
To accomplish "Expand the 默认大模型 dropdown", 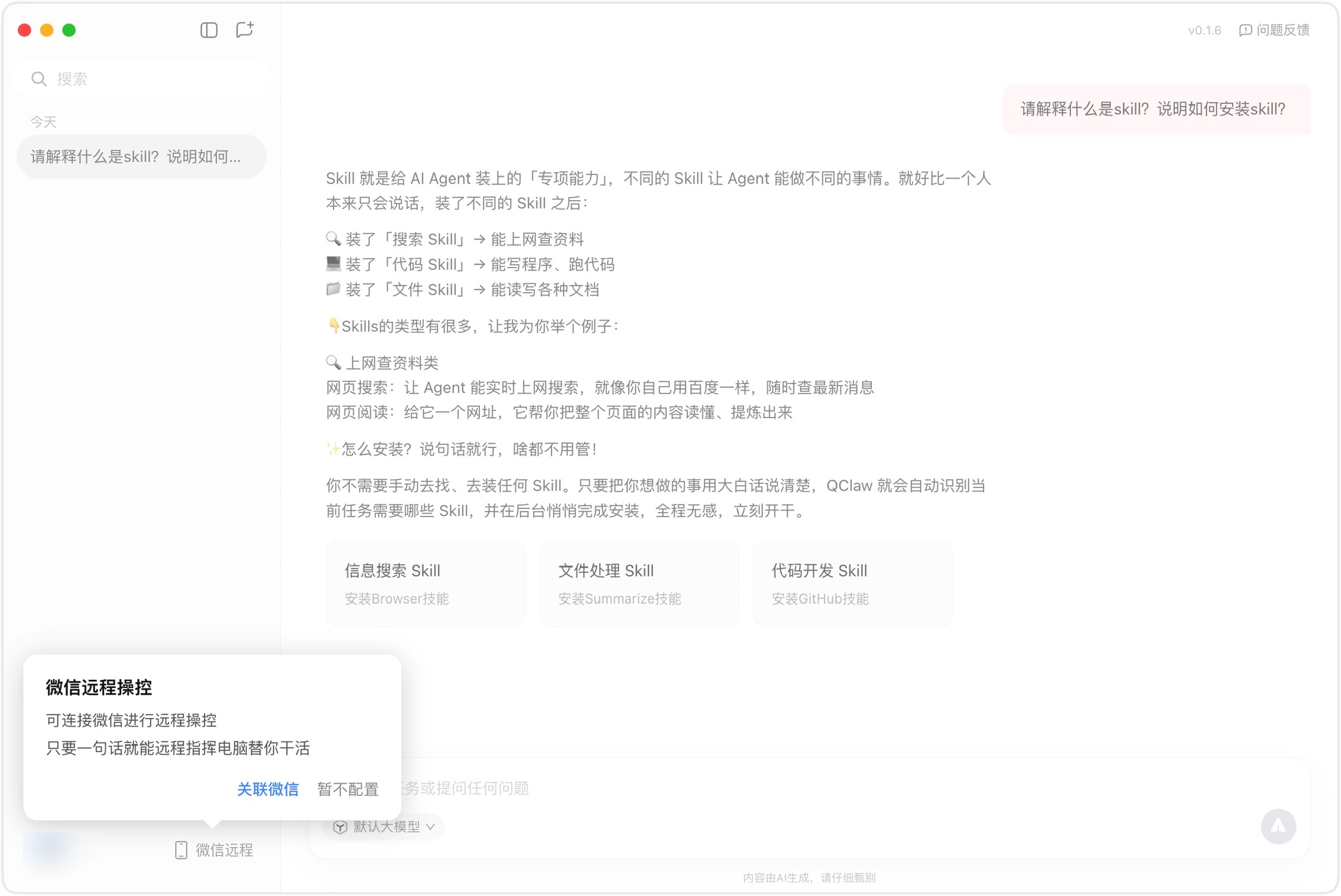I will (431, 827).
